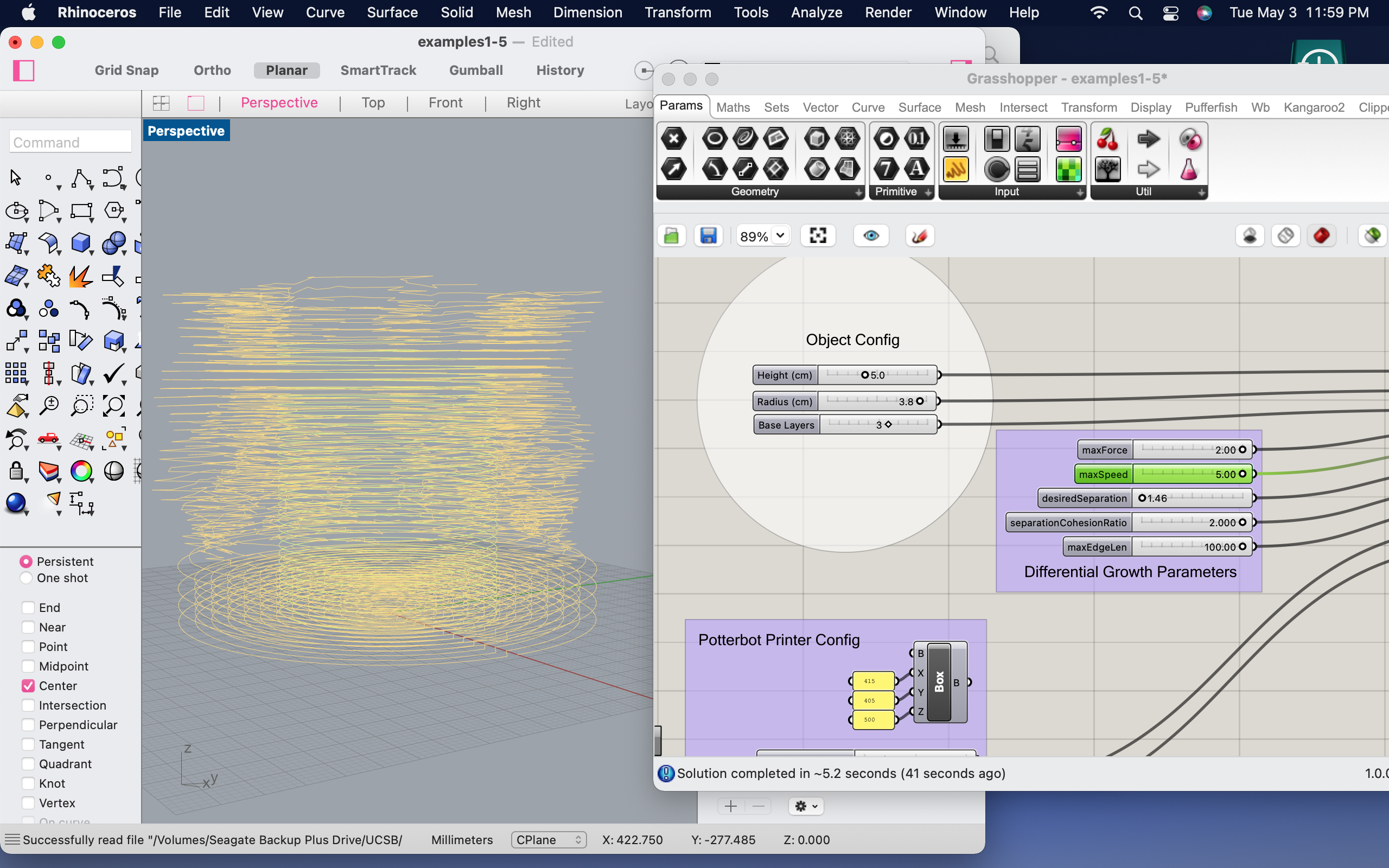Select the Cherry Picker icon in Util panel
1389x868 pixels.
click(1107, 139)
